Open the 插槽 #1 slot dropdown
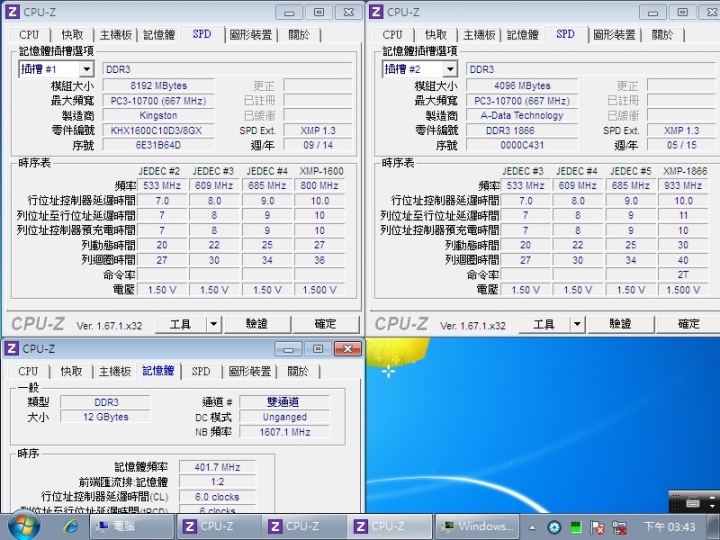 click(x=86, y=69)
